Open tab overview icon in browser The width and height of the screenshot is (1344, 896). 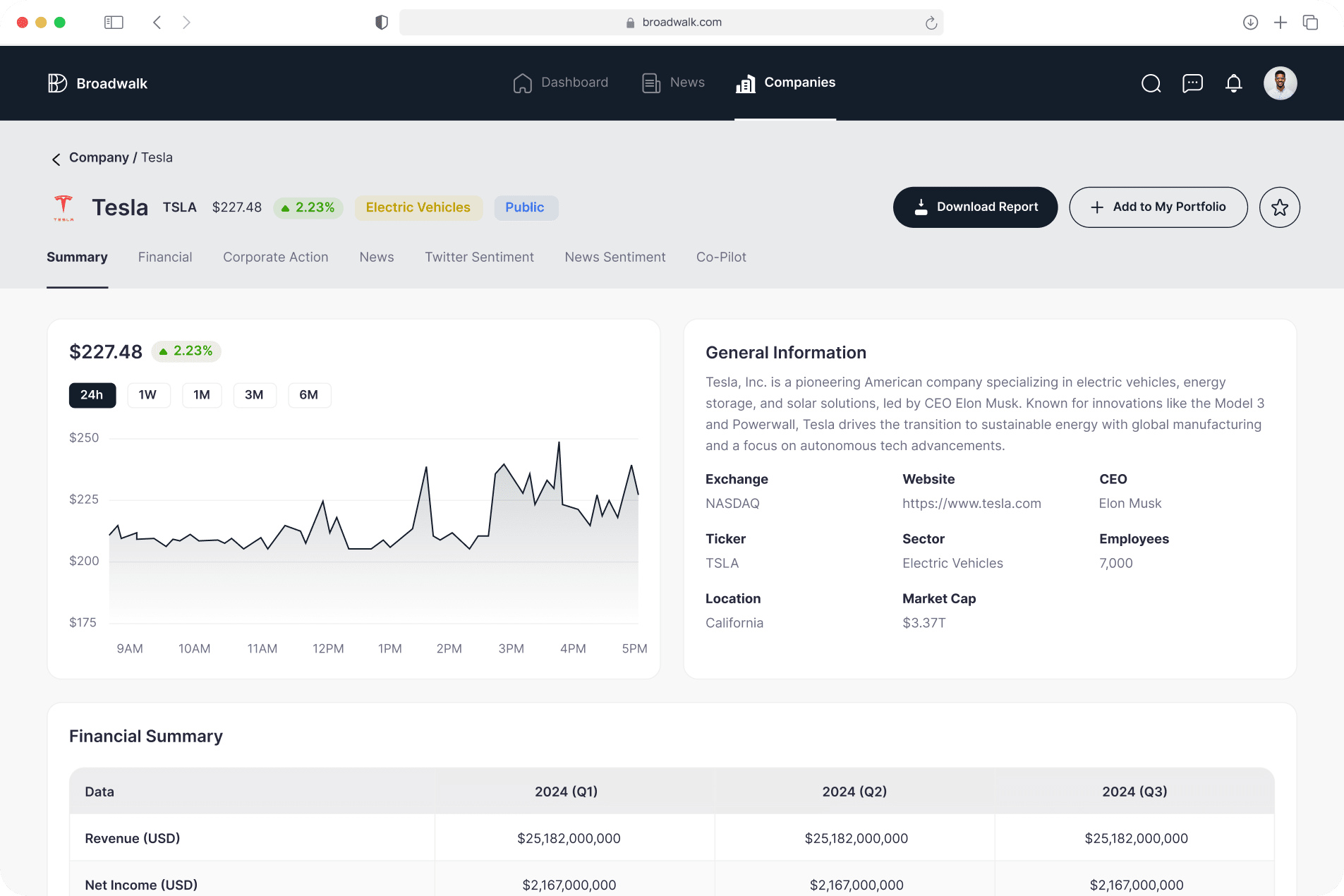pos(1310,23)
